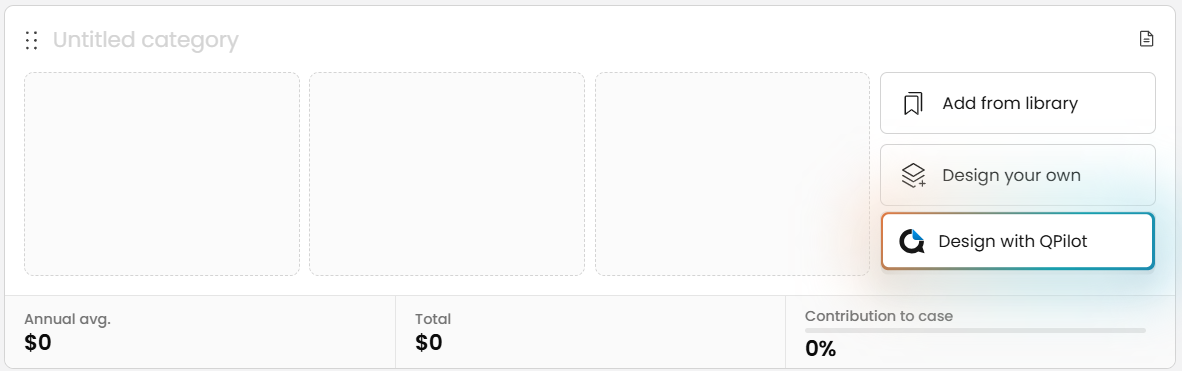This screenshot has height=371, width=1182.
Task: Click the Annual avg. $0 value
Action: click(38, 343)
